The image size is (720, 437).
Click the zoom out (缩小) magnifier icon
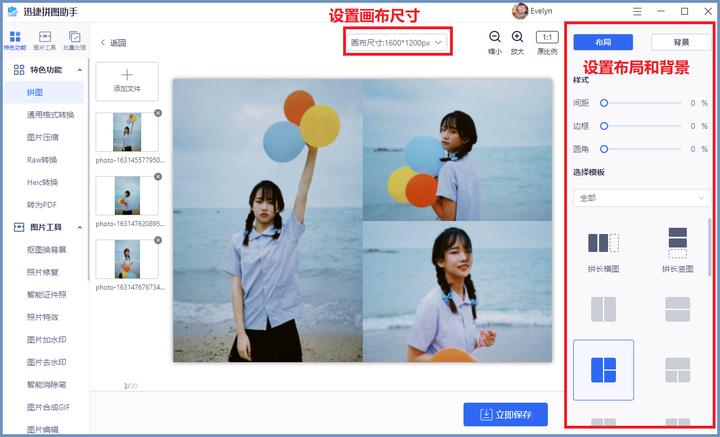494,38
